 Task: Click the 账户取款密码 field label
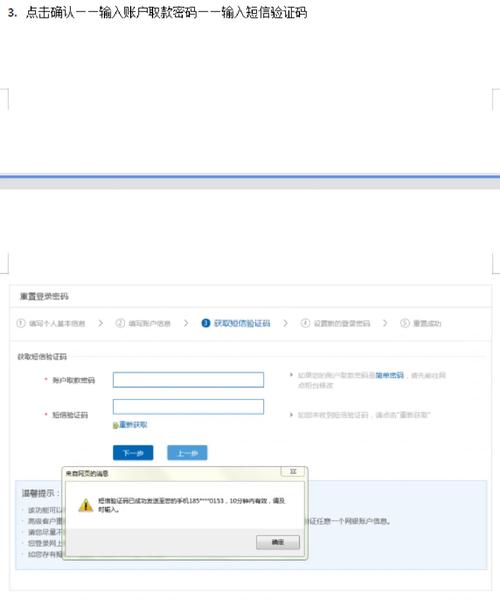click(74, 380)
